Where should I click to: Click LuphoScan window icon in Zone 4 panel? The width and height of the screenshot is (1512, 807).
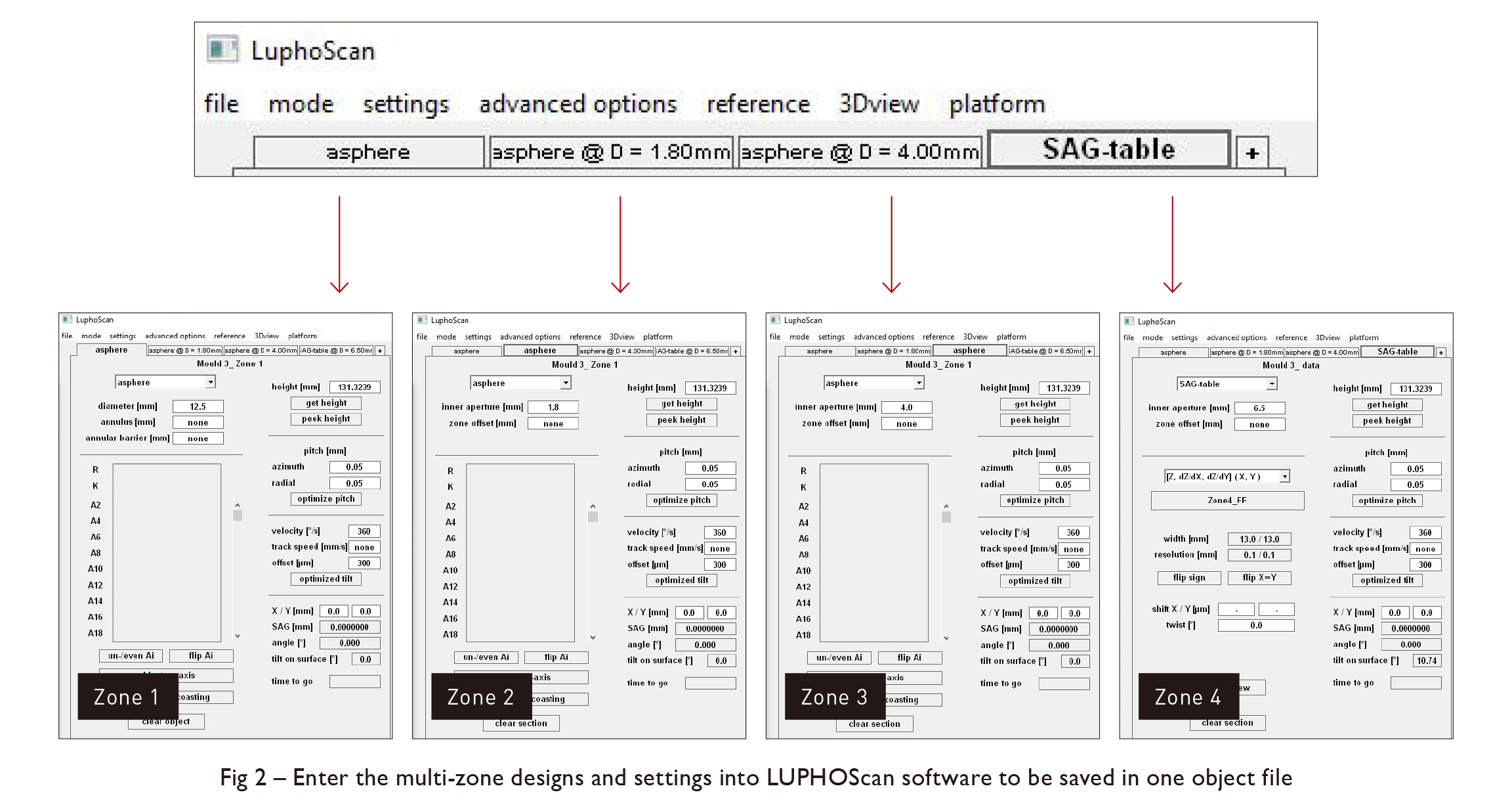[x=1129, y=321]
